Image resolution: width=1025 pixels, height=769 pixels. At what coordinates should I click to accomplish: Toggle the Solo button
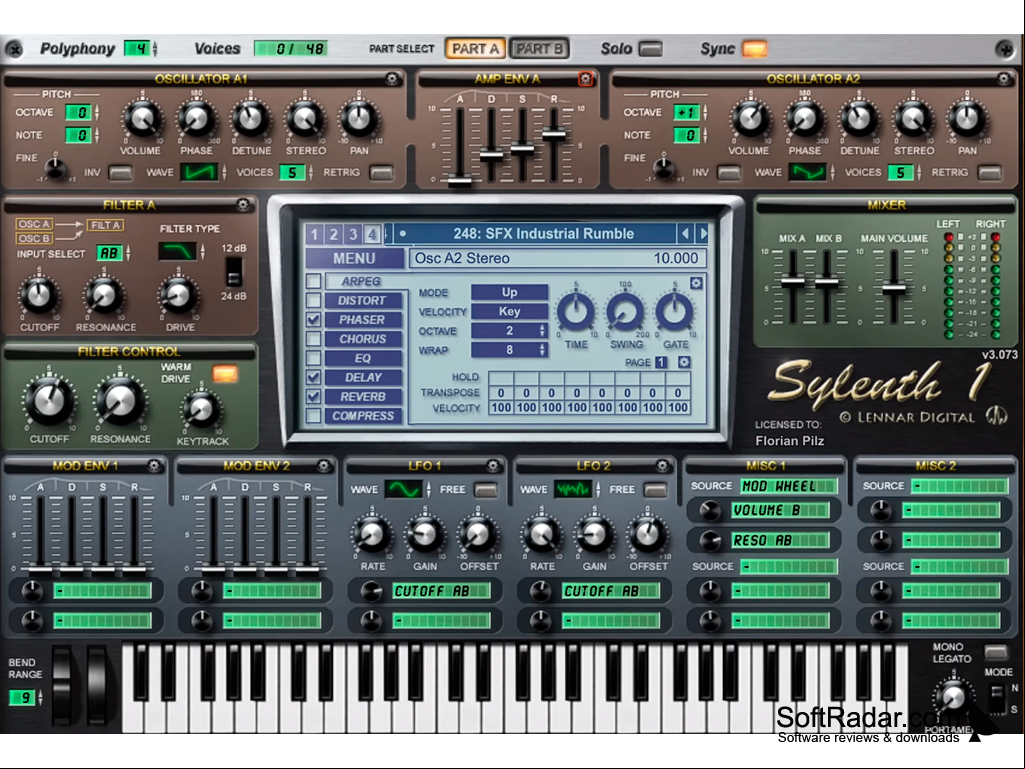click(650, 49)
